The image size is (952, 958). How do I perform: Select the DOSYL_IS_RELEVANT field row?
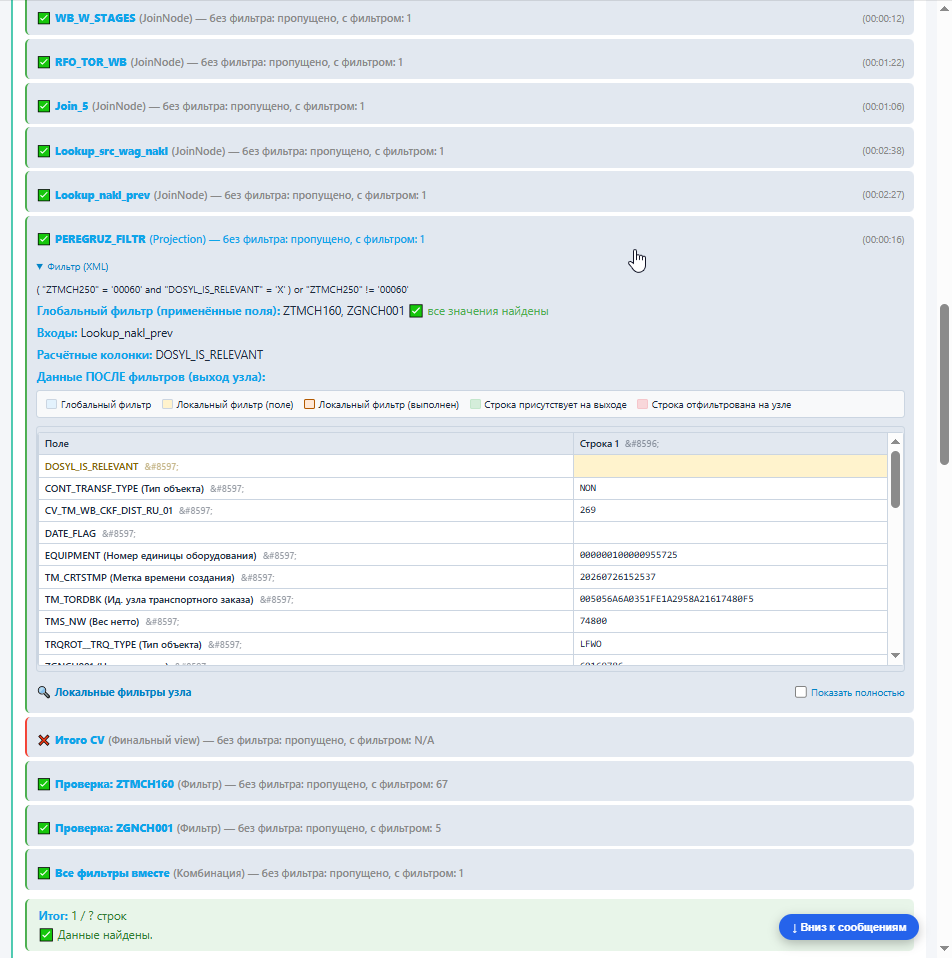pyautogui.click(x=306, y=466)
